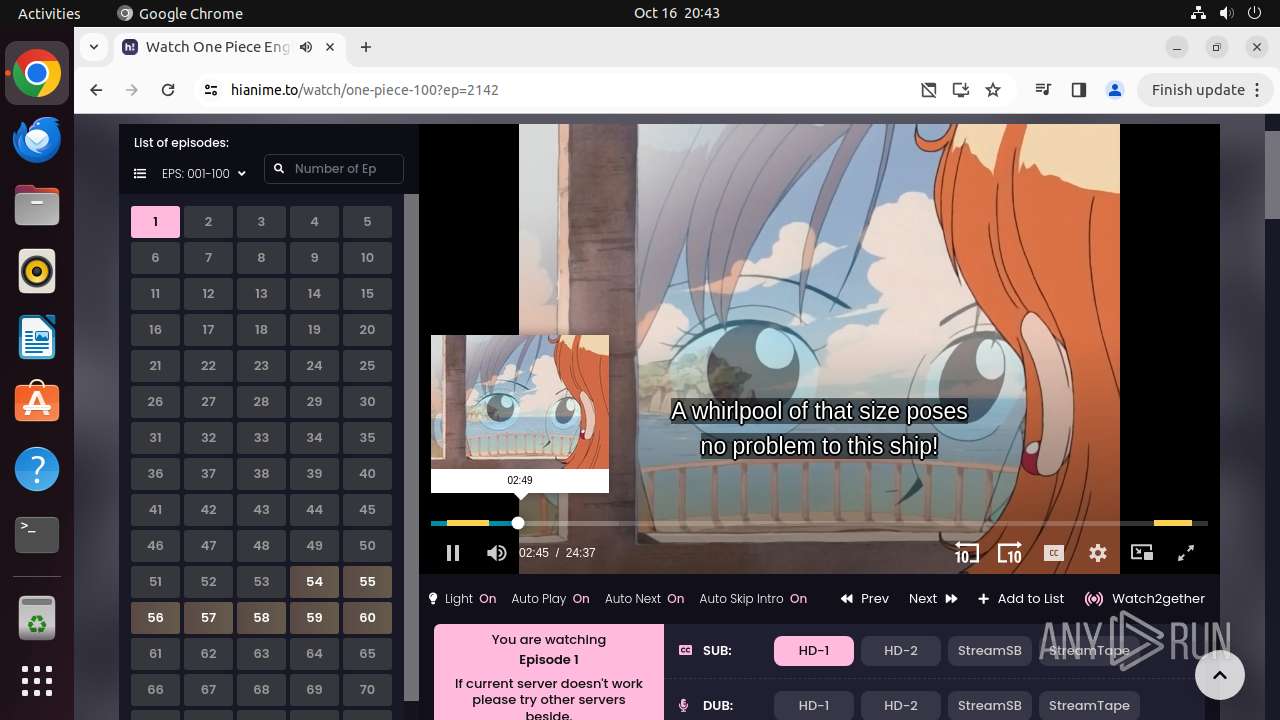1280x720 pixels.
Task: Enter fullscreen video mode
Action: [x=1186, y=553]
